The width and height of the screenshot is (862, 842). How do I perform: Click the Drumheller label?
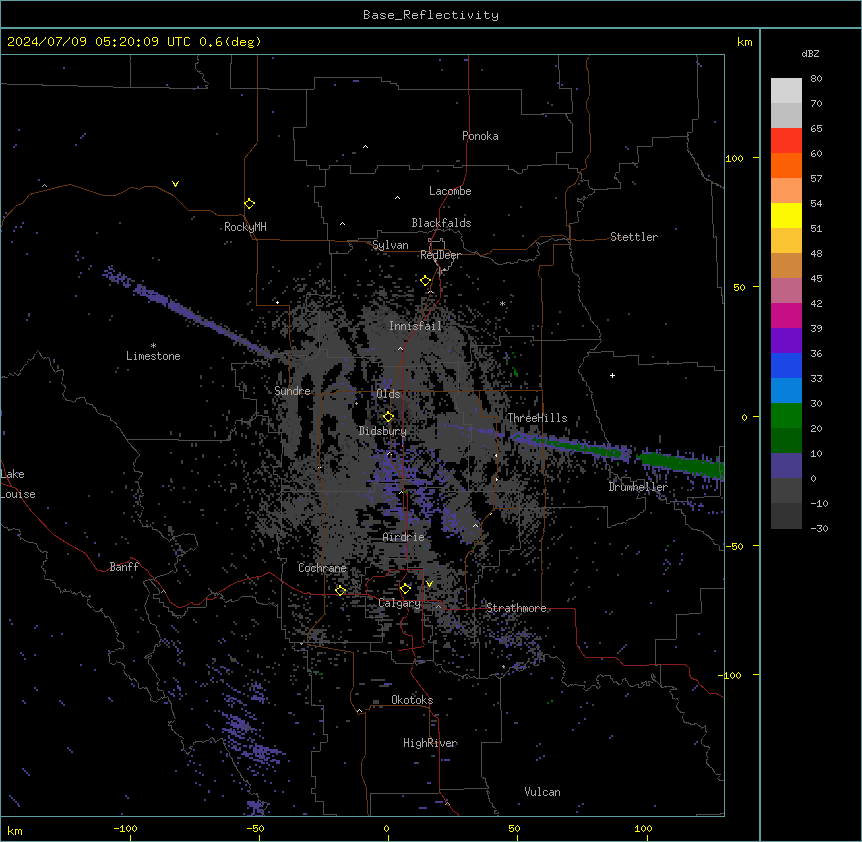click(638, 487)
